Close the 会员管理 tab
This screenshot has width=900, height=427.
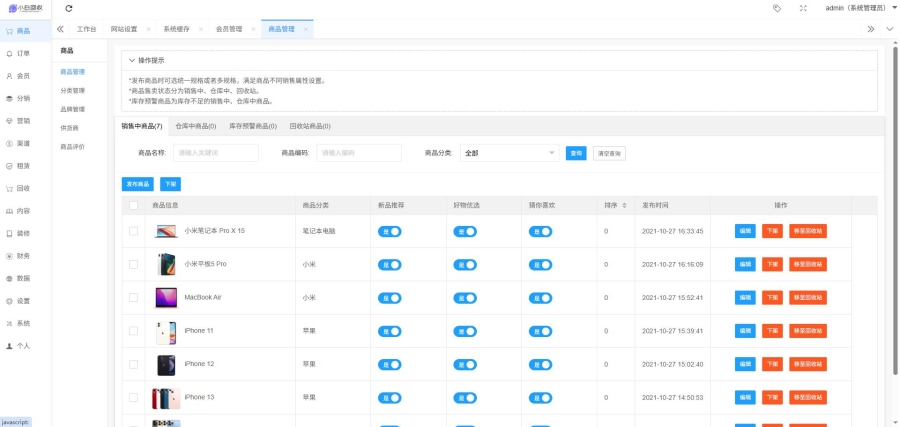(253, 29)
